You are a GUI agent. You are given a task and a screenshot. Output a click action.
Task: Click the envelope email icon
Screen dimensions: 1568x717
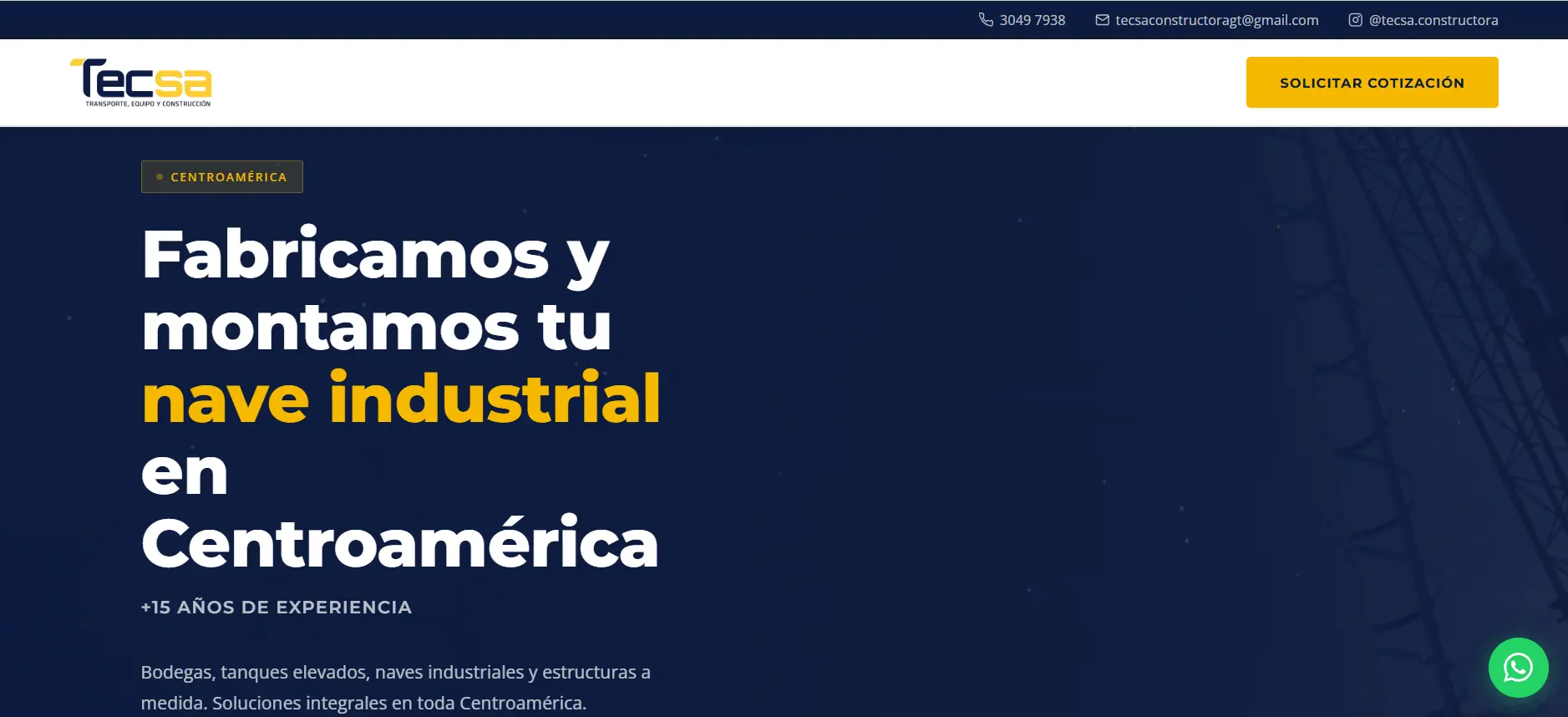(x=1102, y=19)
